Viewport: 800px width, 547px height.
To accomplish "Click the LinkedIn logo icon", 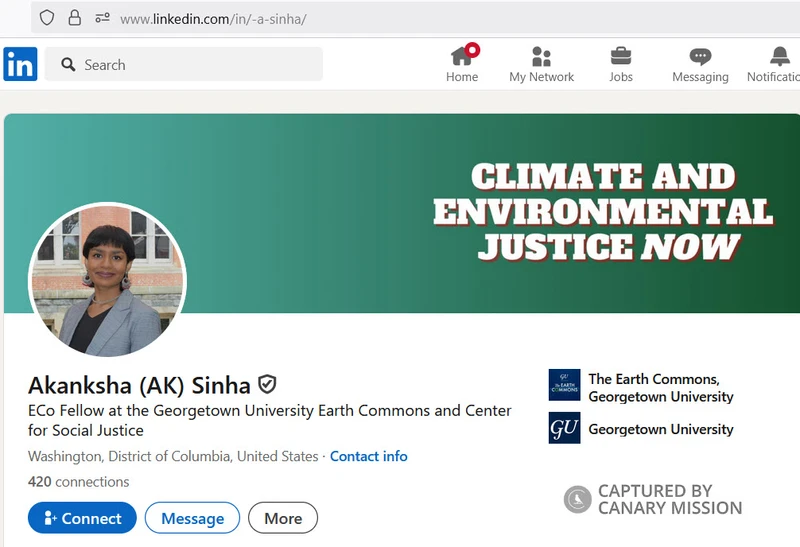I will (20, 64).
